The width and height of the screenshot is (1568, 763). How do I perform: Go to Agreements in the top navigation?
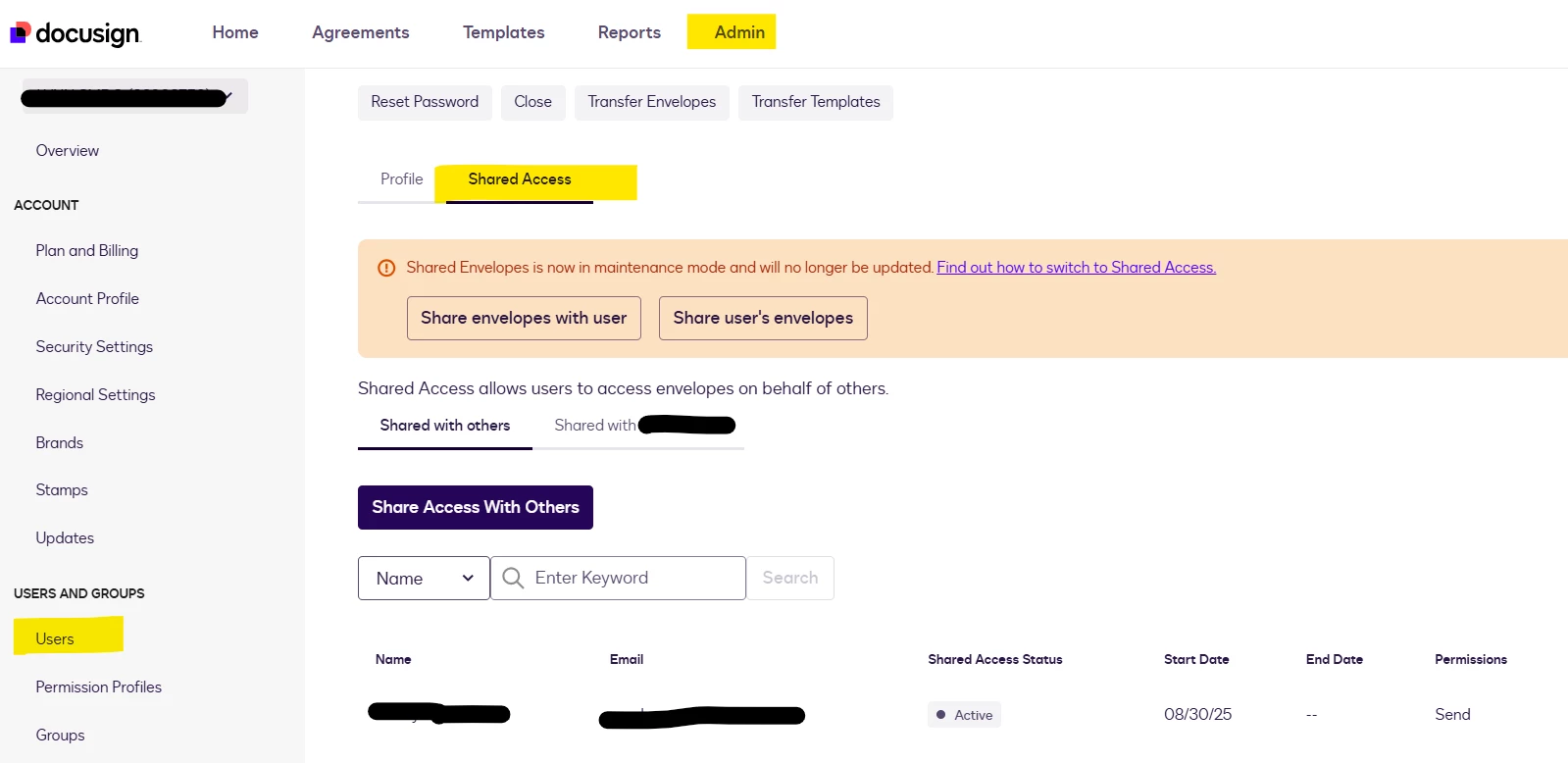point(361,32)
